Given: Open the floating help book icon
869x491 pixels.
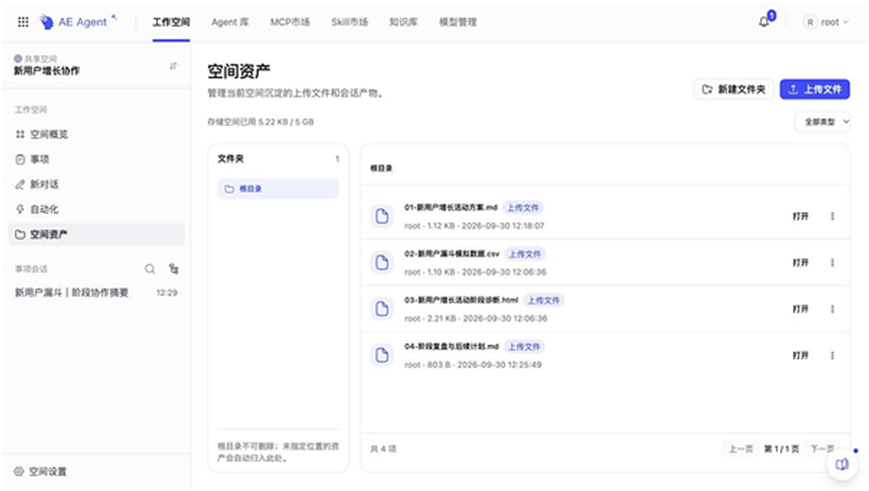Looking at the screenshot, I should click(842, 464).
